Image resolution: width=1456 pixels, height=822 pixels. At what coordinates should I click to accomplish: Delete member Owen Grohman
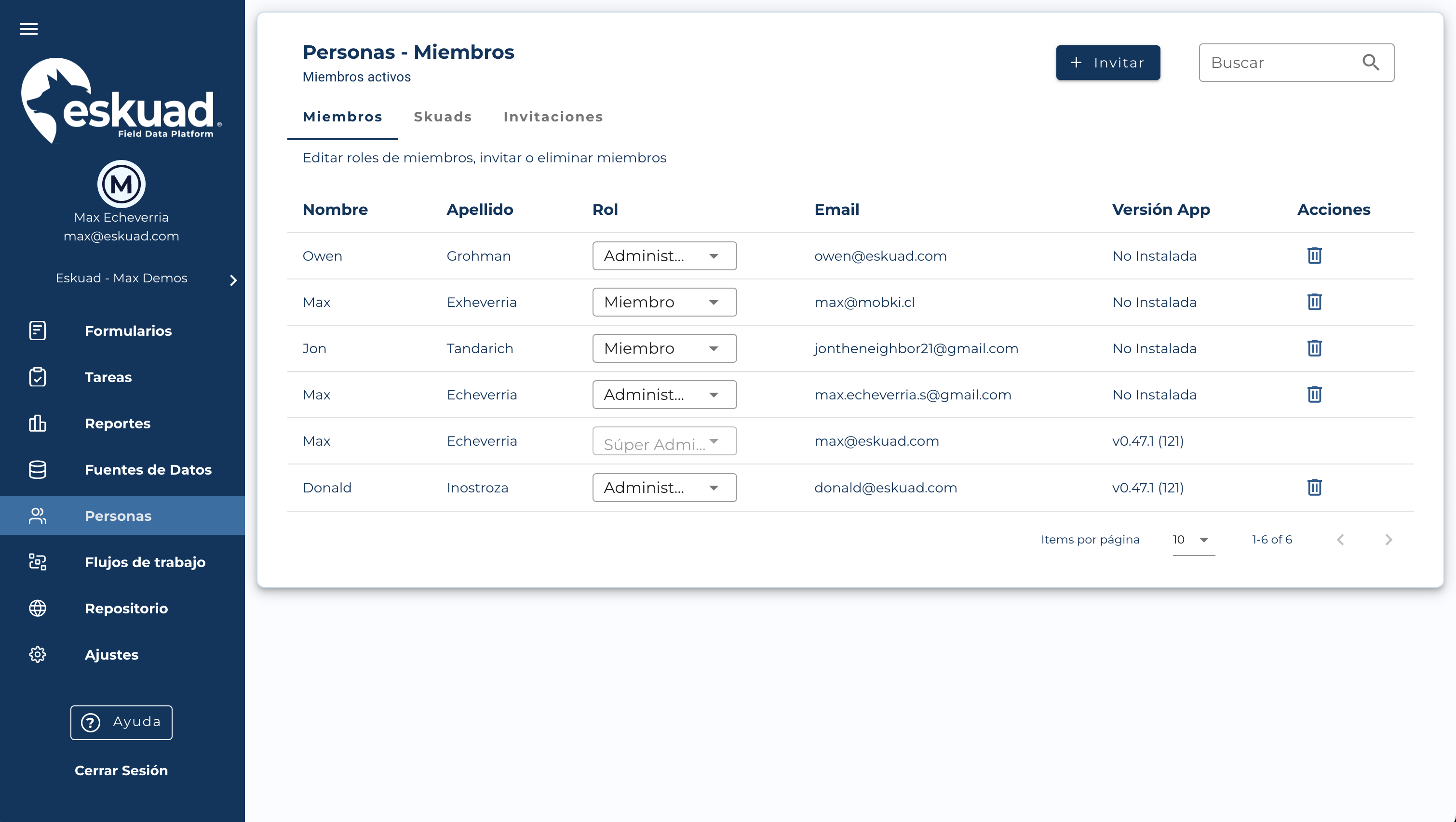[1314, 255]
